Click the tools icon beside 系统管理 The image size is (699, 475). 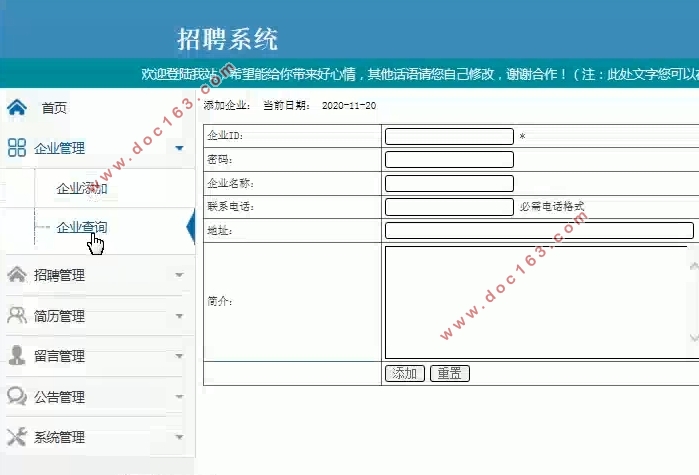(x=17, y=437)
